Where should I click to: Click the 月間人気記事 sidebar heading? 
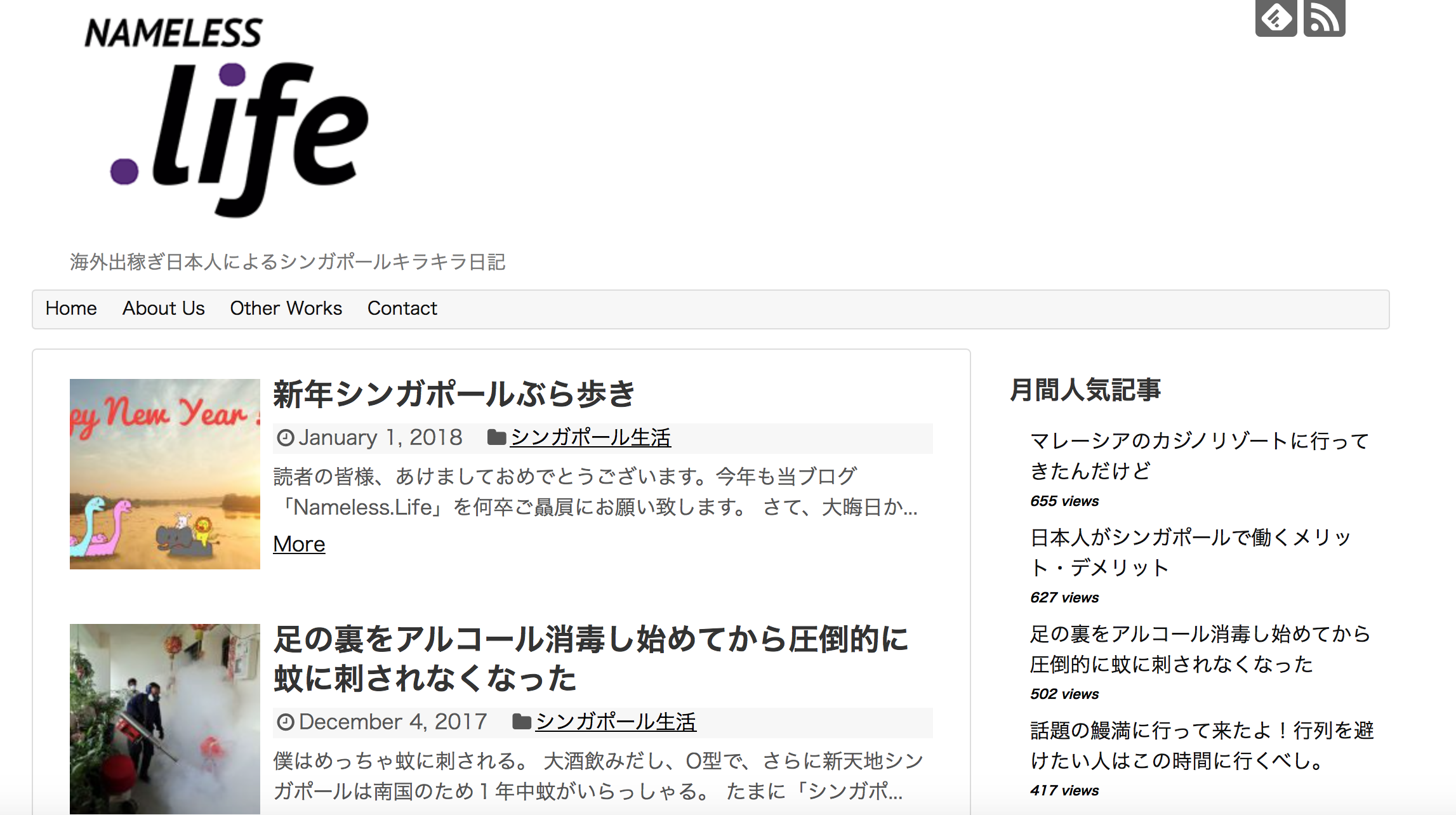coord(1085,390)
